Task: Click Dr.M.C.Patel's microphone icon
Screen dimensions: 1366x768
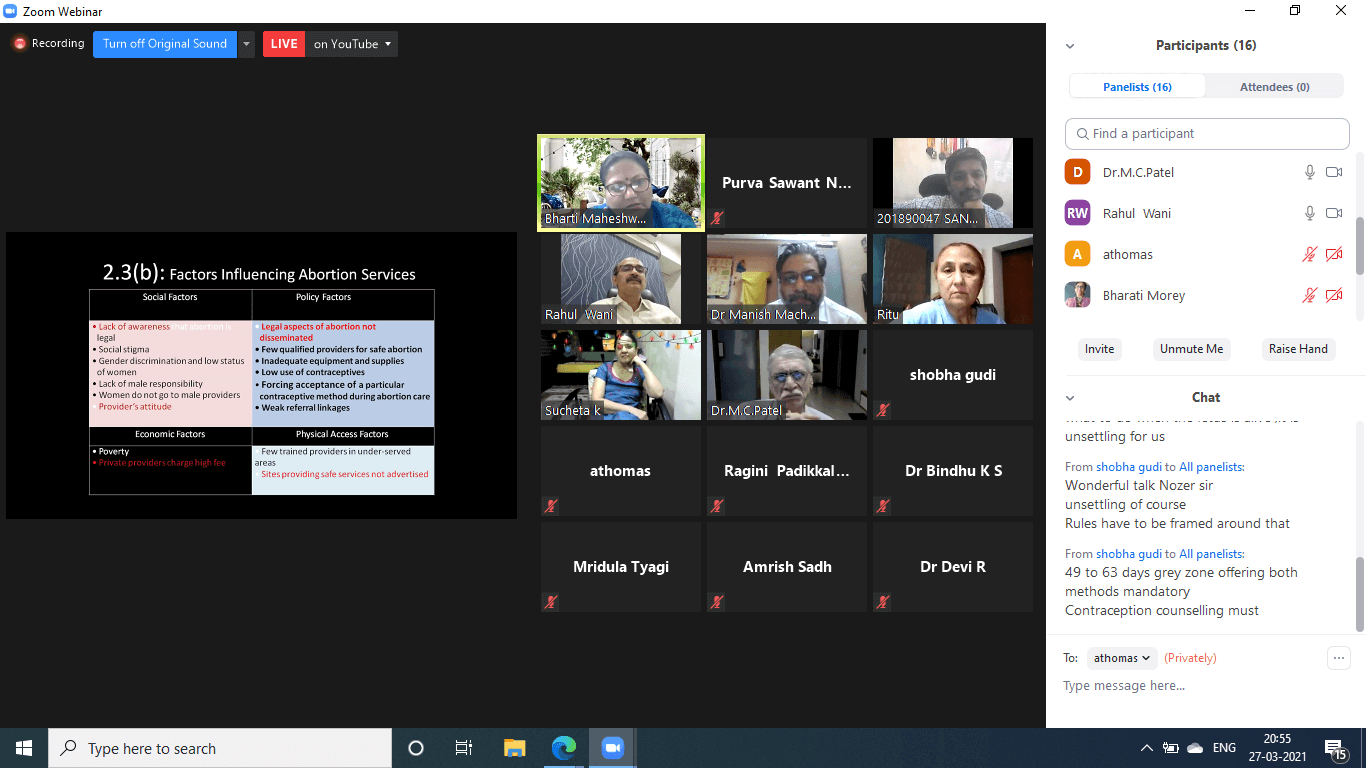Action: (1309, 172)
